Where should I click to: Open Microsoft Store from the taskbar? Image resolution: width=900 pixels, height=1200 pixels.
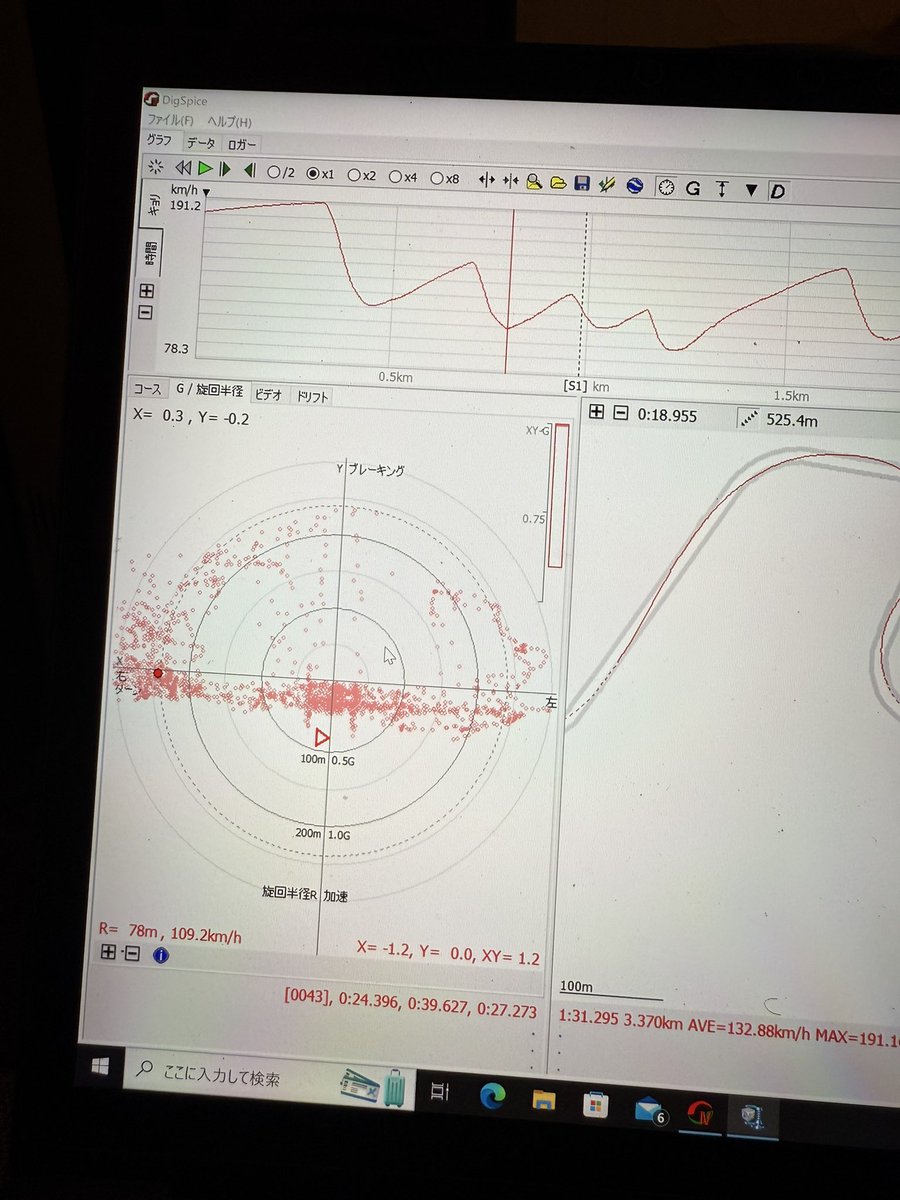(597, 1103)
